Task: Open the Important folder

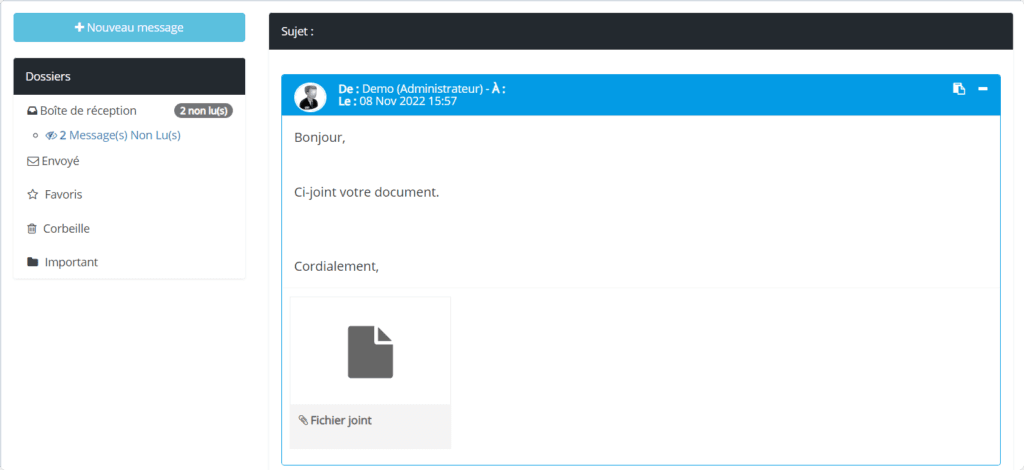Action: coord(71,262)
